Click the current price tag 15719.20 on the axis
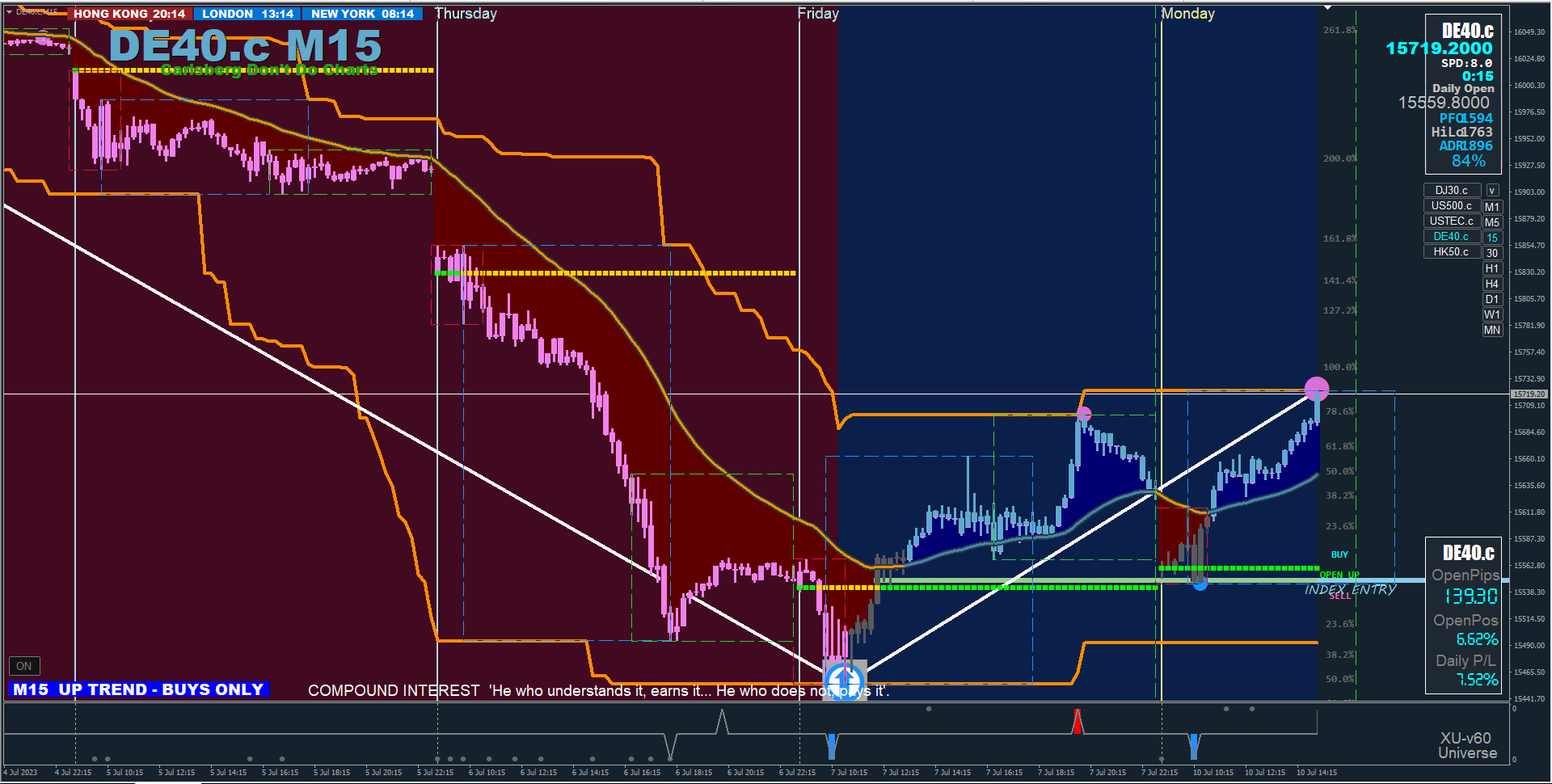Screen dimensions: 1552x784 tap(1529, 394)
